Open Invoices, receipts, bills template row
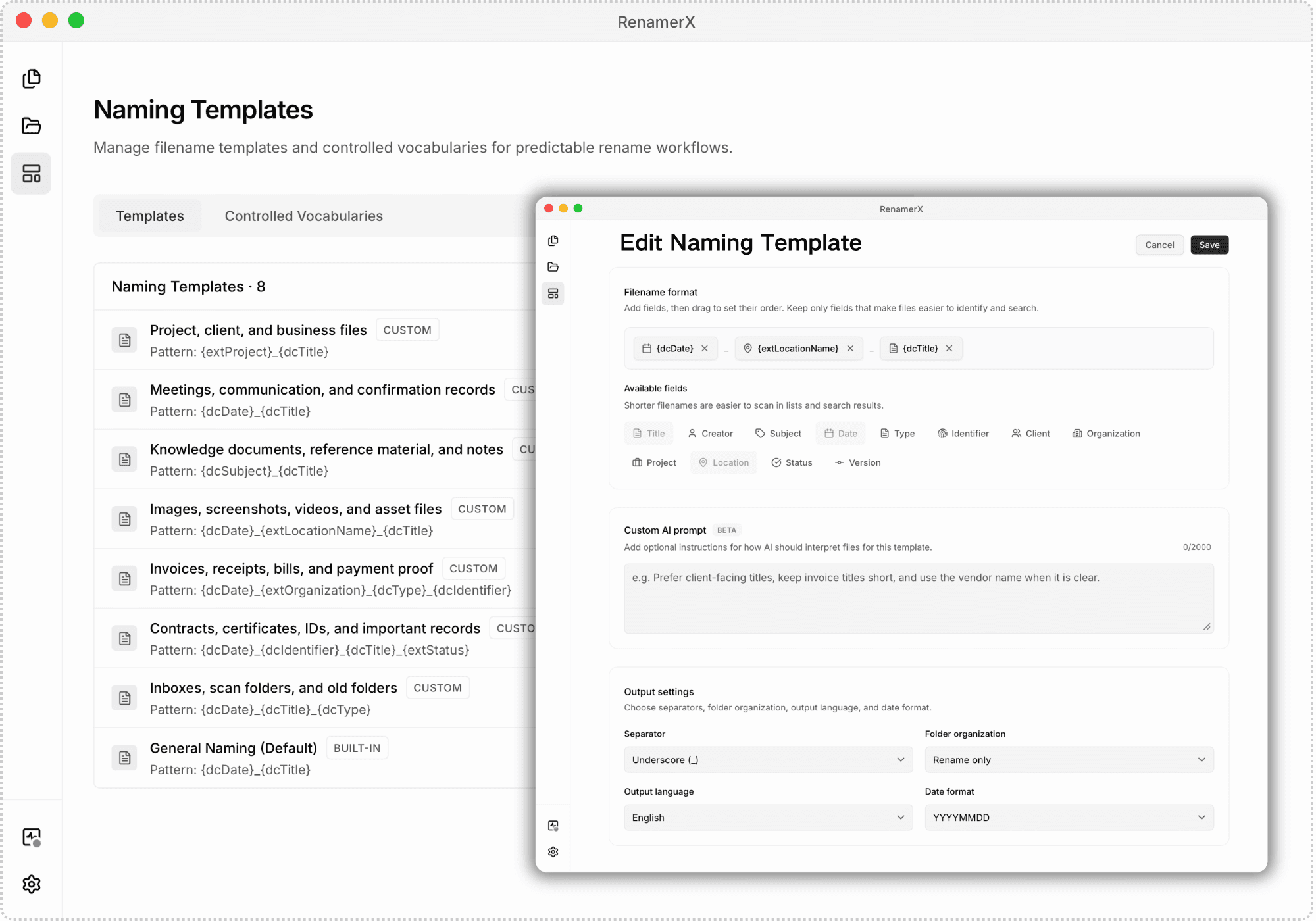1316x921 pixels. coord(316,579)
